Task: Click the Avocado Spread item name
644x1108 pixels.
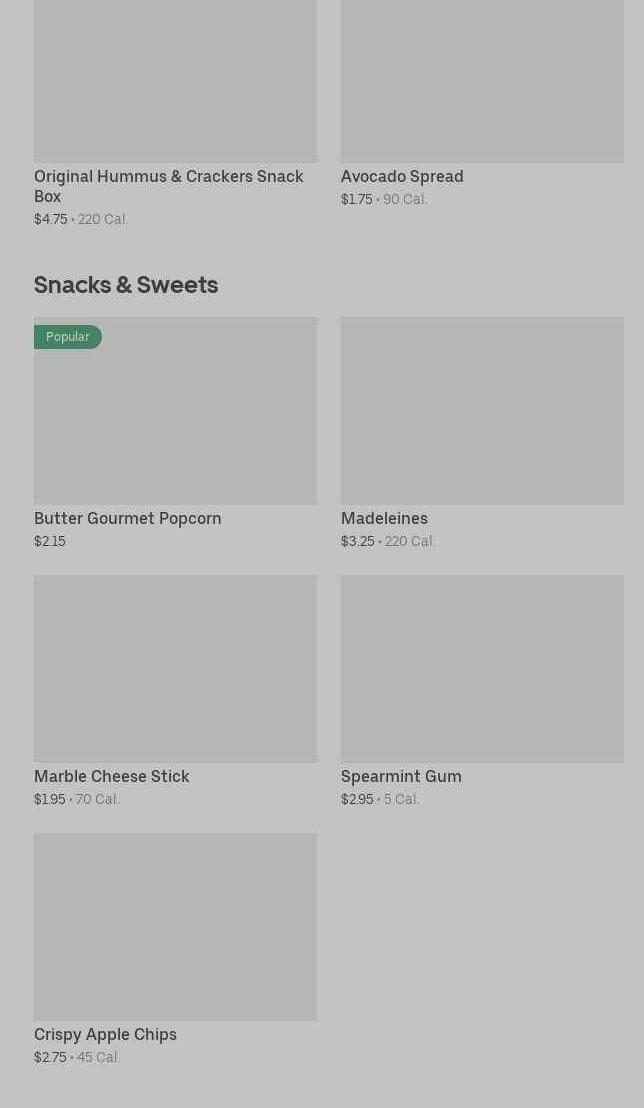Action: pyautogui.click(x=402, y=176)
